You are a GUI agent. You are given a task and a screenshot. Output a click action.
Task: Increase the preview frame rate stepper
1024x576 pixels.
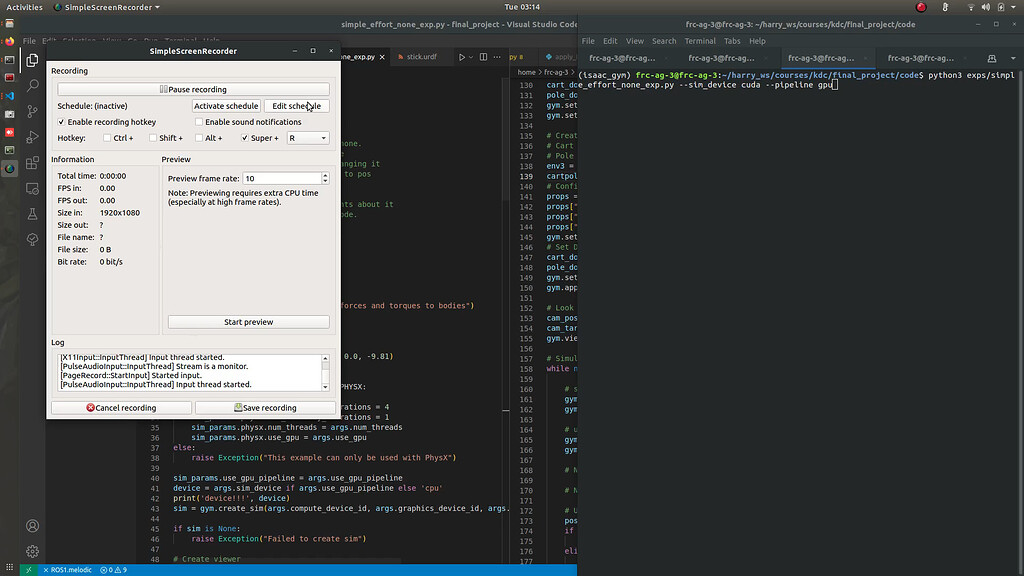coord(325,173)
